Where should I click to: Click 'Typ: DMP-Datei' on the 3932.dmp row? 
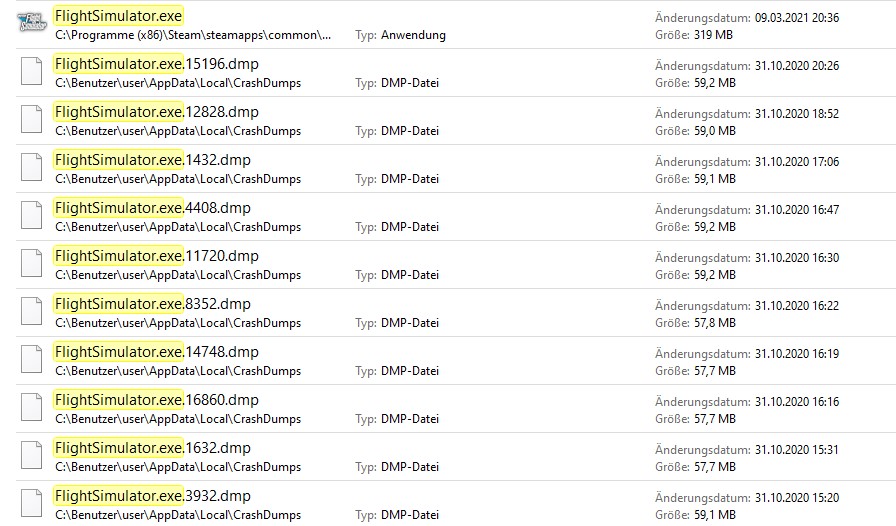pyautogui.click(x=397, y=516)
